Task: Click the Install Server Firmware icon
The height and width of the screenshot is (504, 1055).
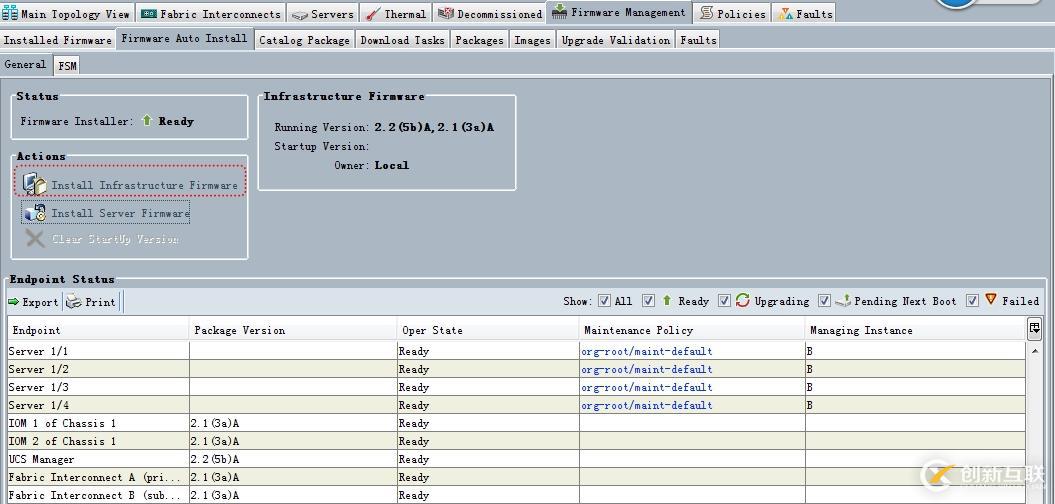Action: click(35, 212)
